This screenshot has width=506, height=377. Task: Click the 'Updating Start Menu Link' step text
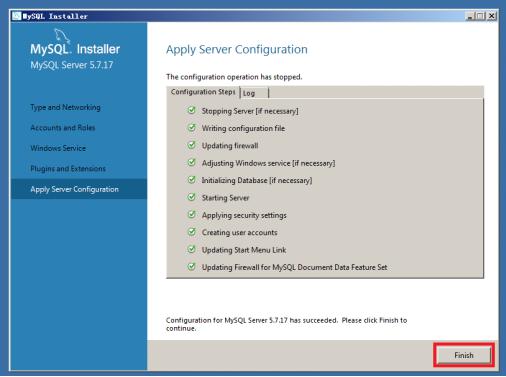pos(244,250)
